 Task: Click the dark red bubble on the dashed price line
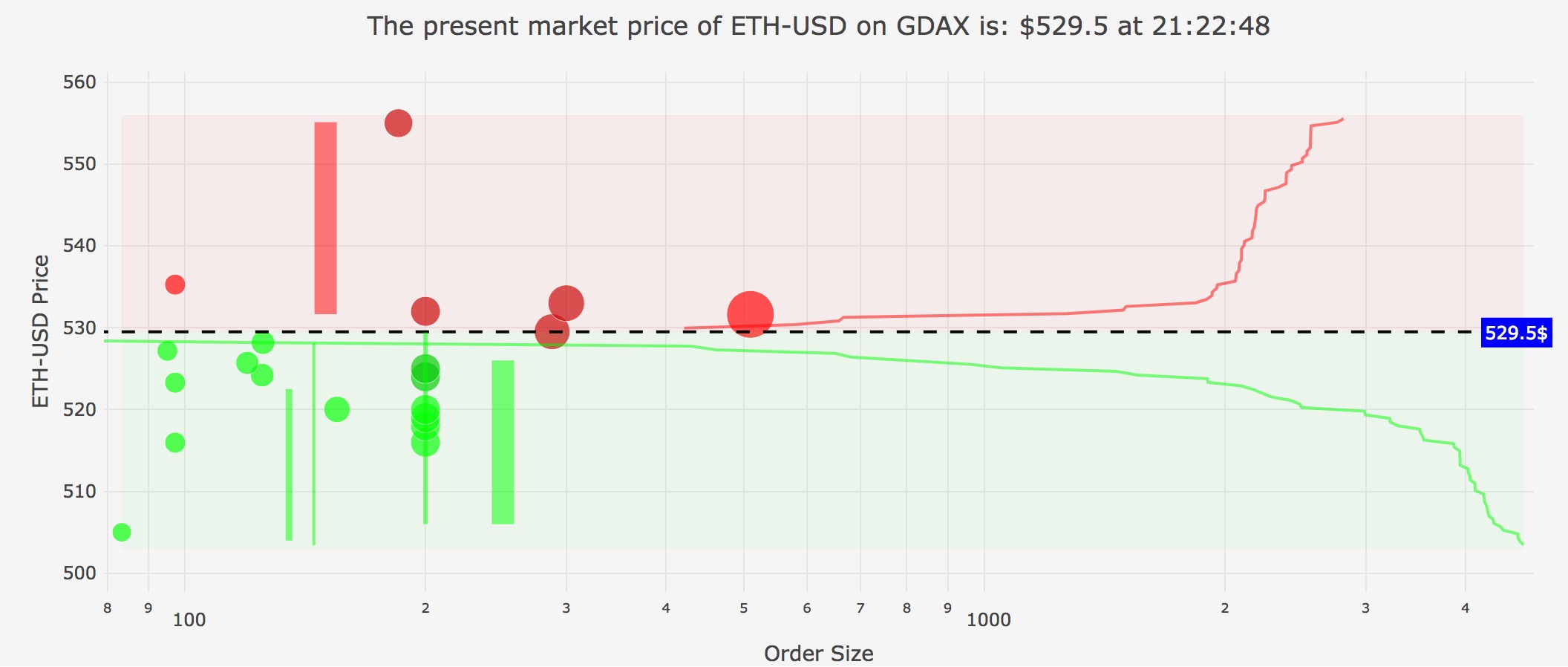[552, 332]
